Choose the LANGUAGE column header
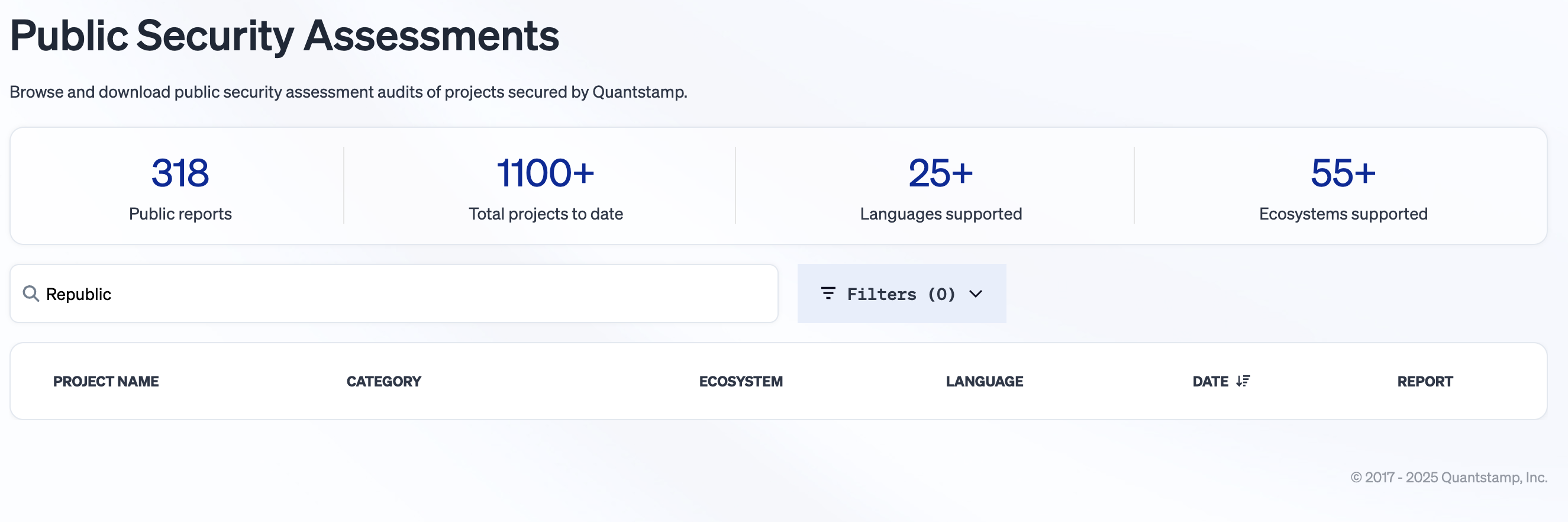Viewport: 1568px width, 522px height. (x=984, y=381)
